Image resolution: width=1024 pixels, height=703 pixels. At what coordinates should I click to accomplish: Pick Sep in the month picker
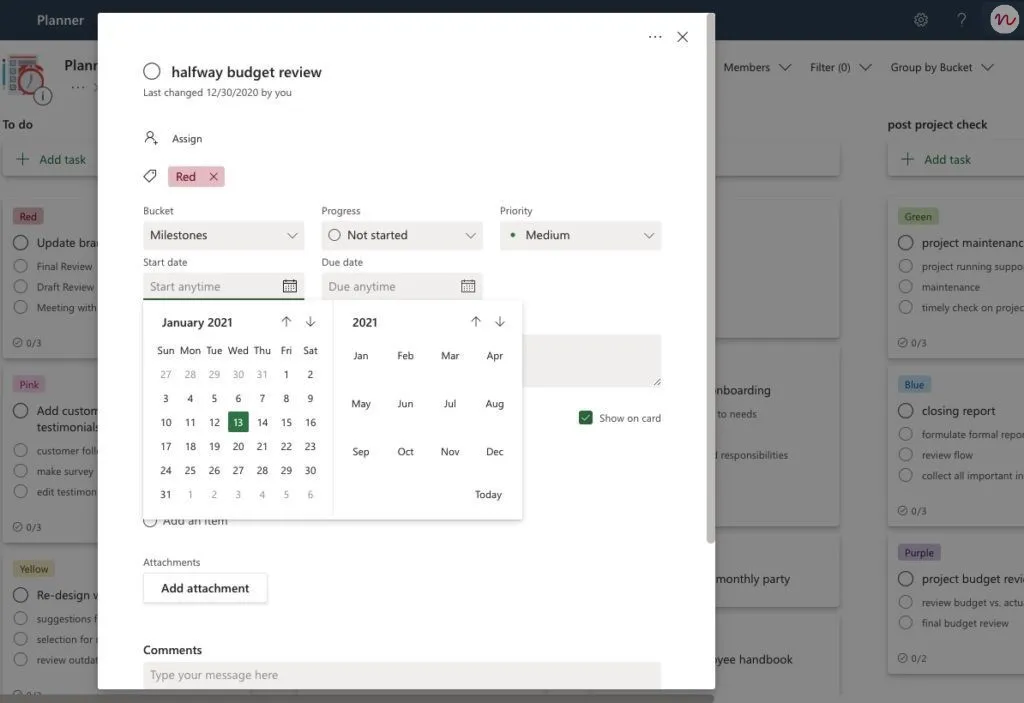[x=360, y=451]
